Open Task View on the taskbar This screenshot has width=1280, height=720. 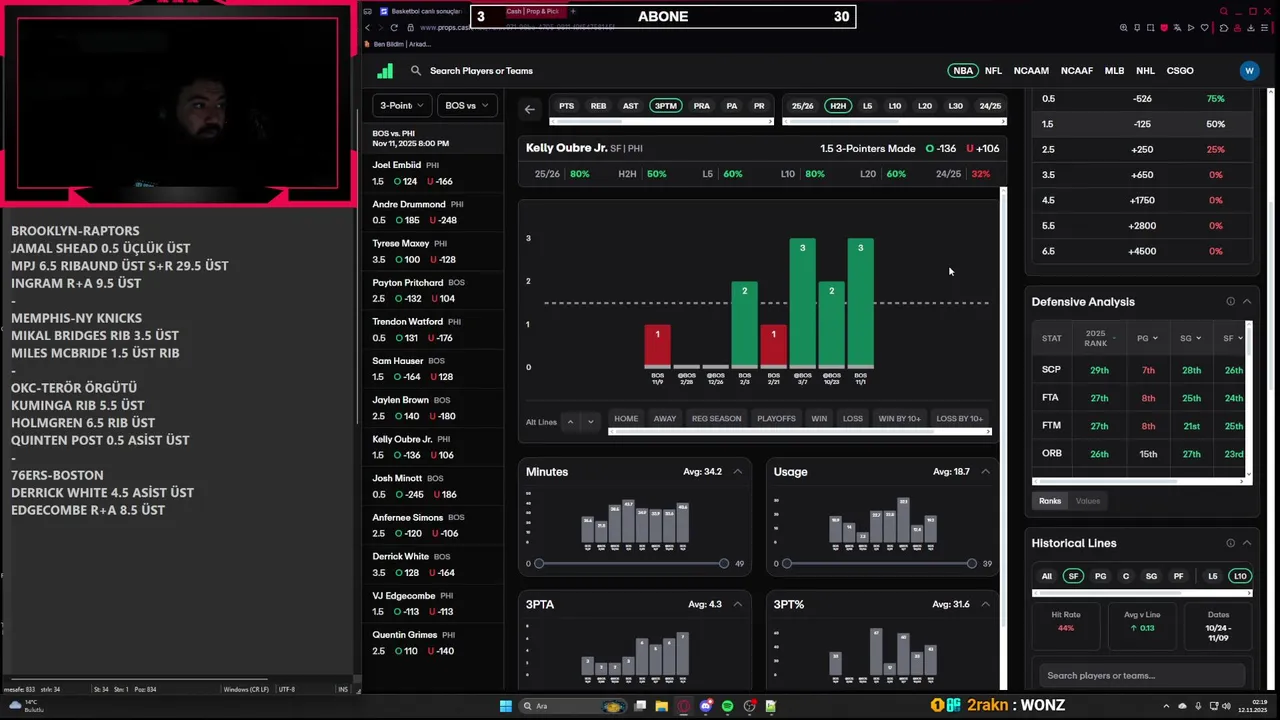pos(640,706)
